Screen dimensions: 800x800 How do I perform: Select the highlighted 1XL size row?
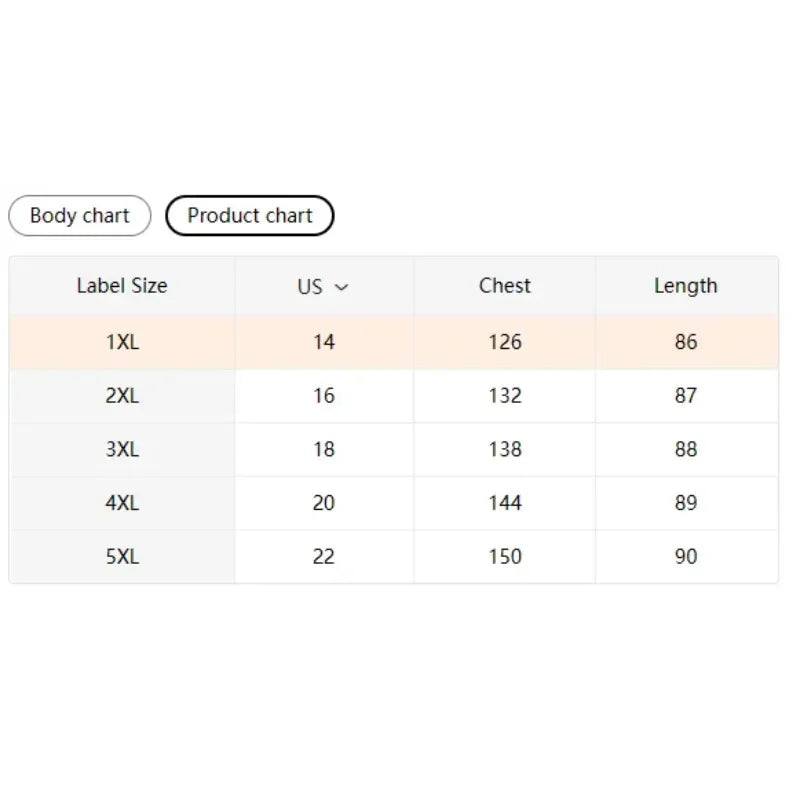(122, 342)
